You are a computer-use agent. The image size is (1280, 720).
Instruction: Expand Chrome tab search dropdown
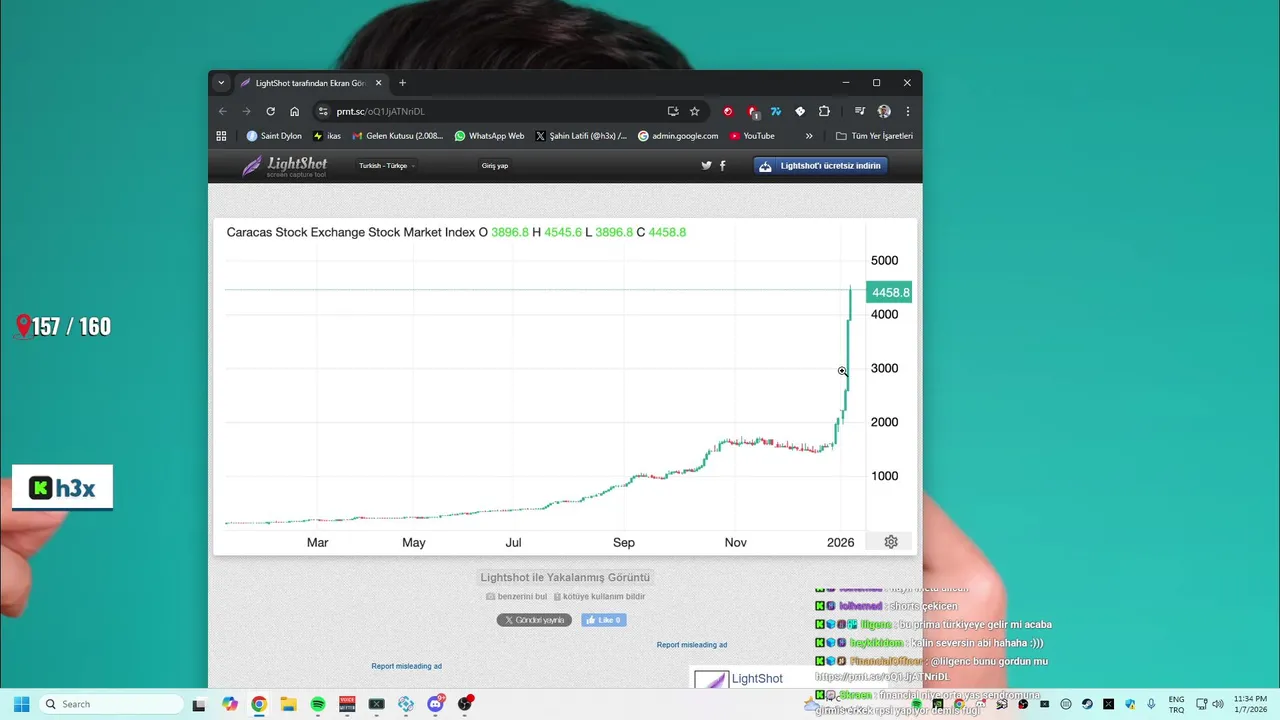pos(222,83)
